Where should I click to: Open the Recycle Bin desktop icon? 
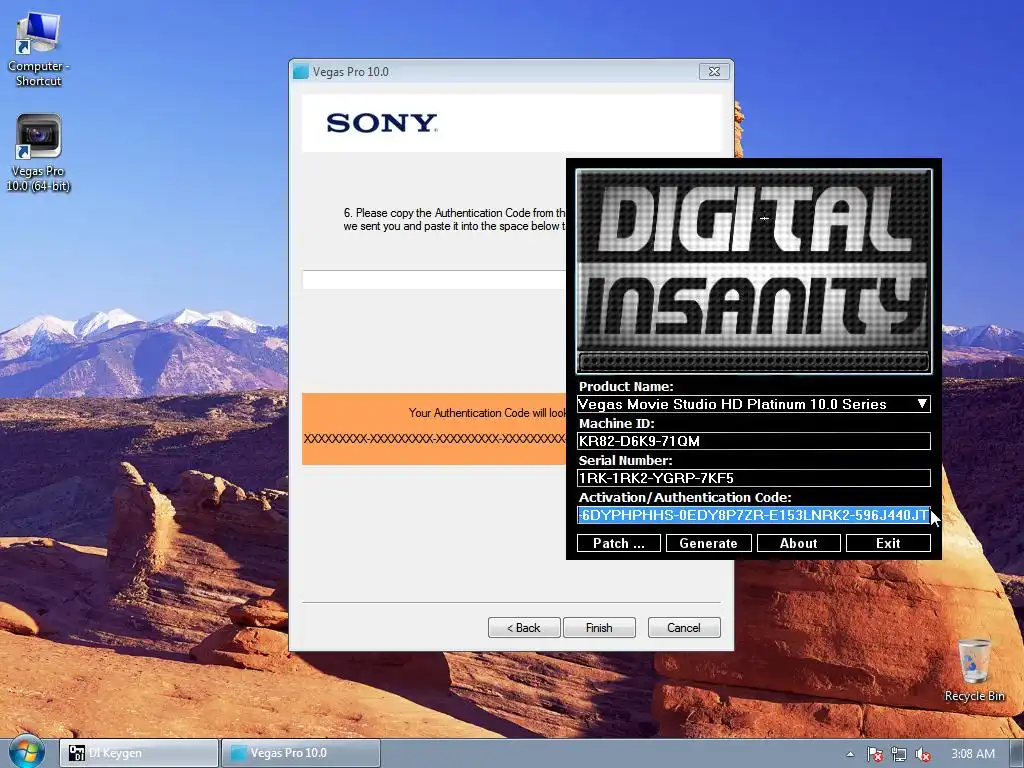tap(974, 671)
